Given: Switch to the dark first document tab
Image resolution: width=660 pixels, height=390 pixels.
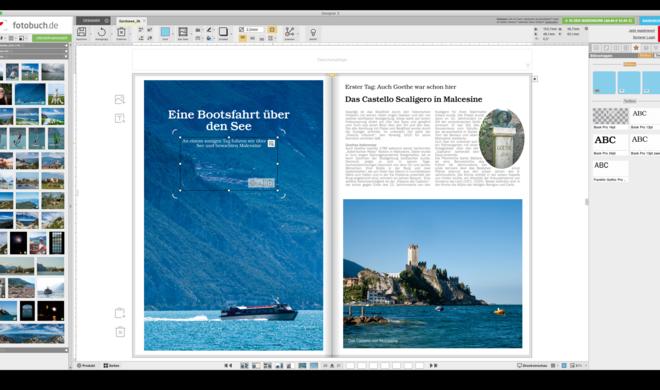Looking at the screenshot, I should [x=93, y=21].
